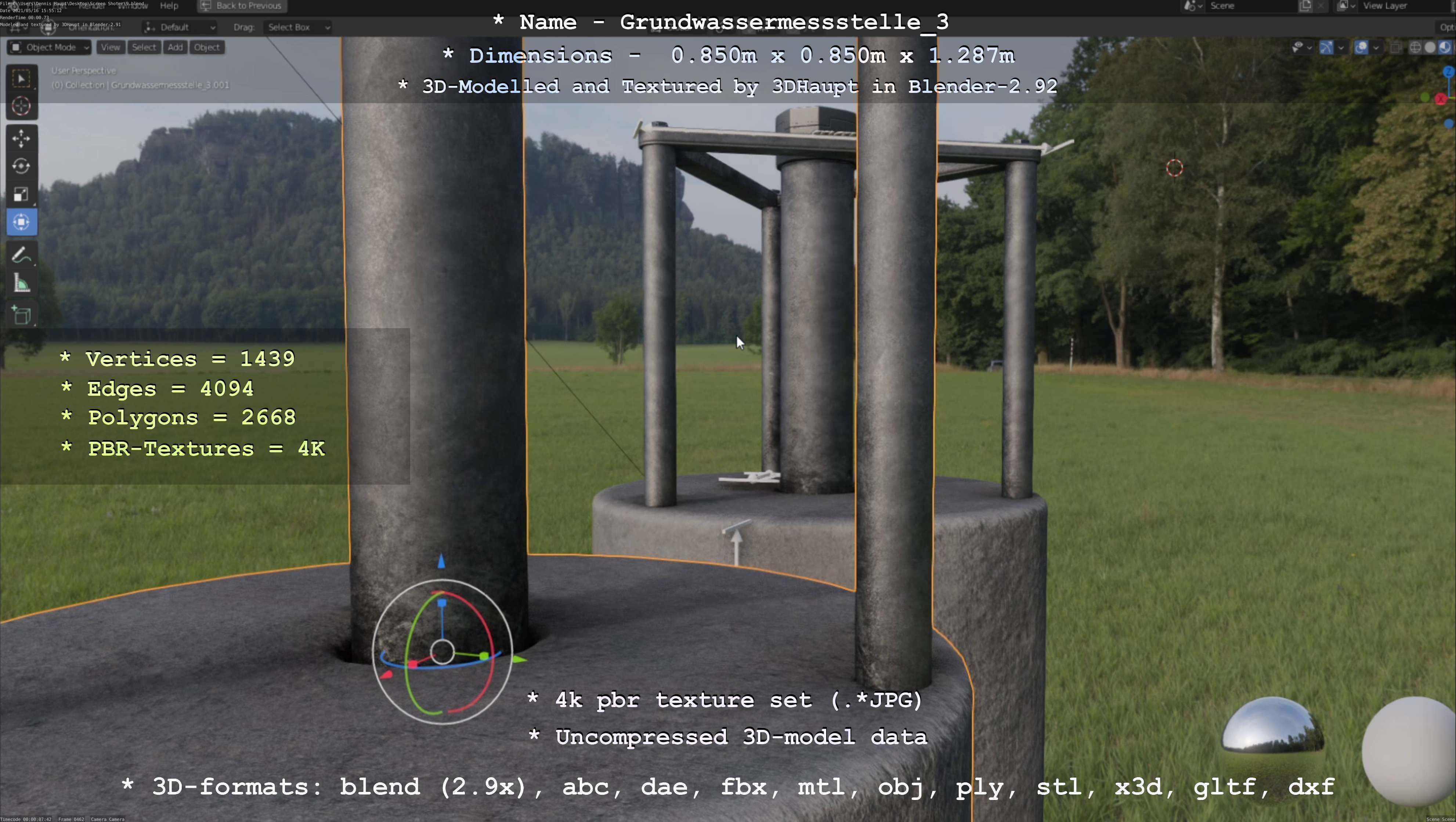Open the view layer browse dropdown
1456x822 pixels.
1345,6
